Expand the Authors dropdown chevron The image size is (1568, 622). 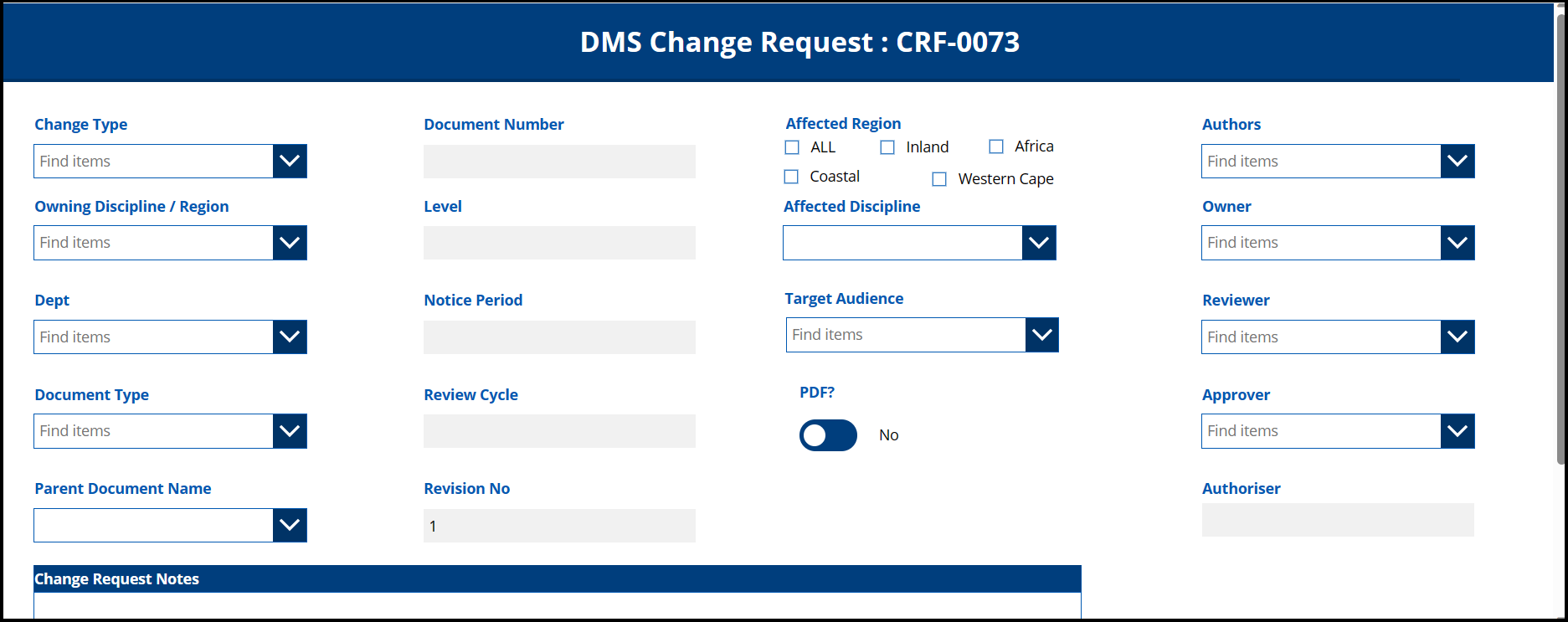pos(1457,161)
